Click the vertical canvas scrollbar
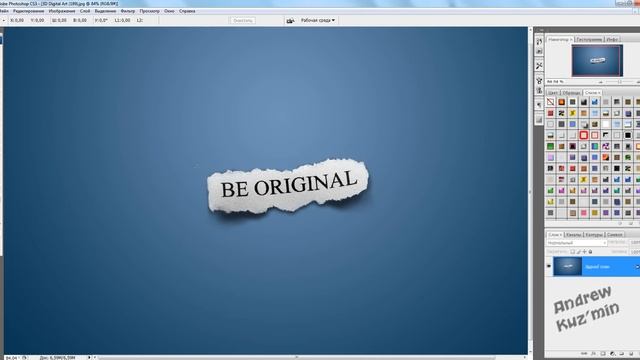Screen dimensions: 640x360 [530, 191]
